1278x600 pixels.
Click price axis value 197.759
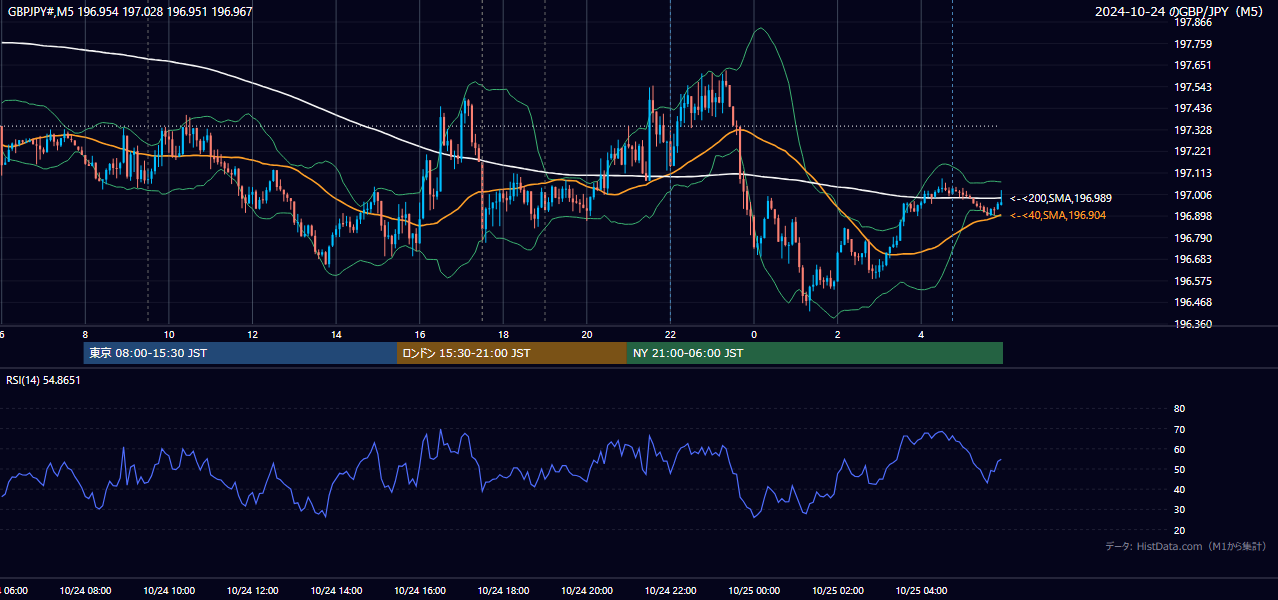[1194, 44]
